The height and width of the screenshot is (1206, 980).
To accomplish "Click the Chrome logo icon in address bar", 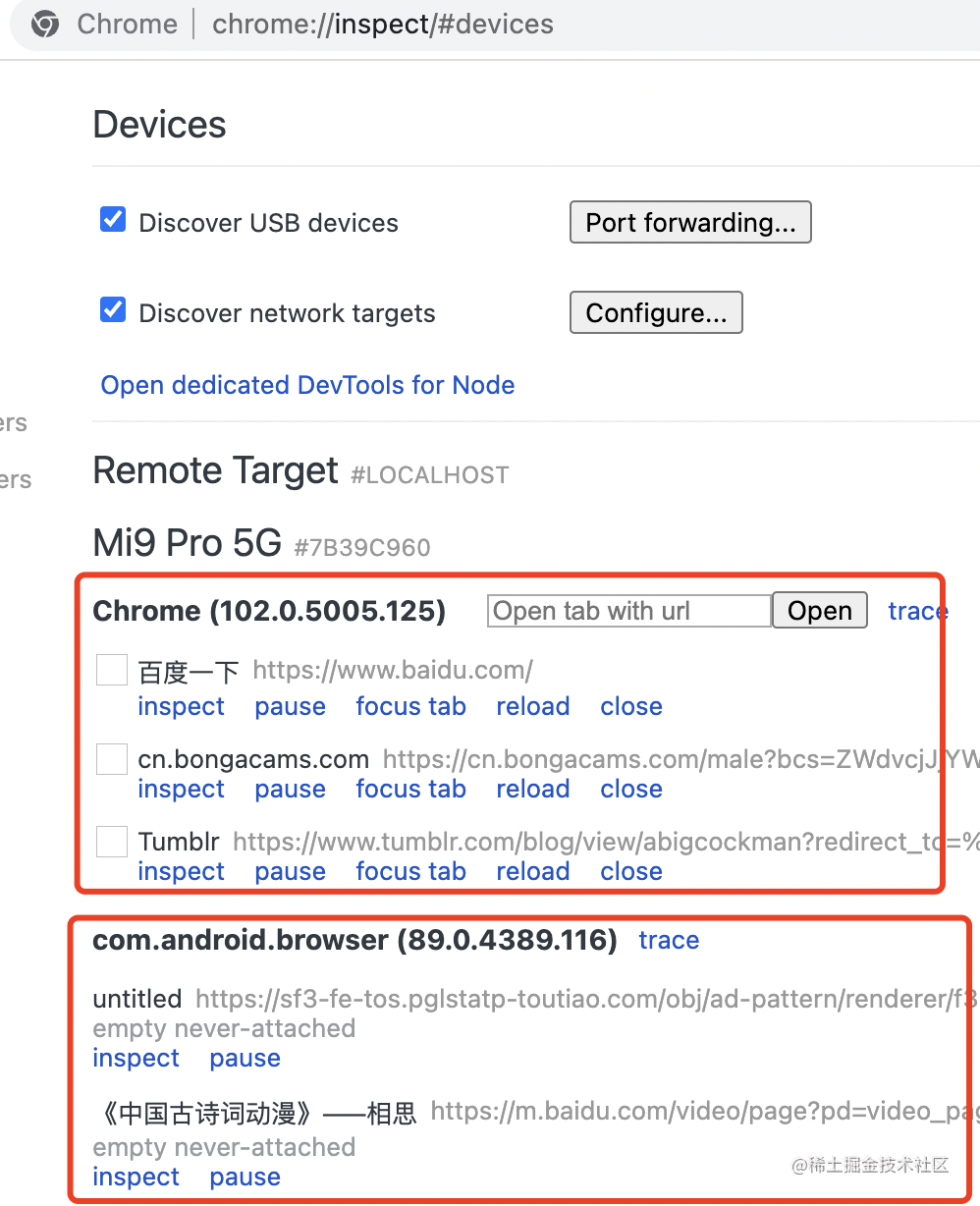I will coord(44,25).
